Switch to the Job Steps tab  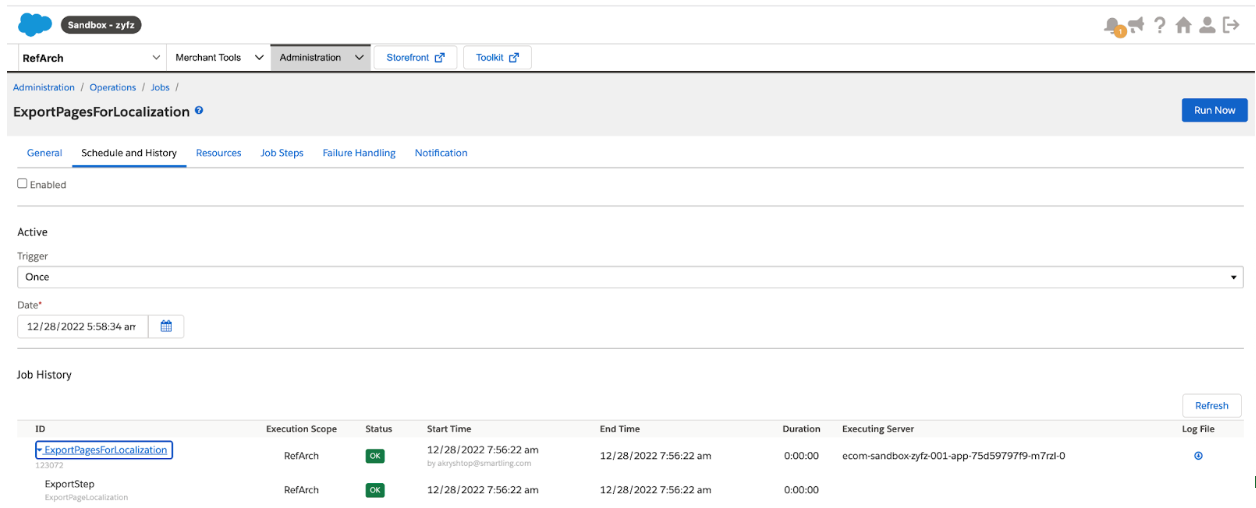pyautogui.click(x=282, y=153)
